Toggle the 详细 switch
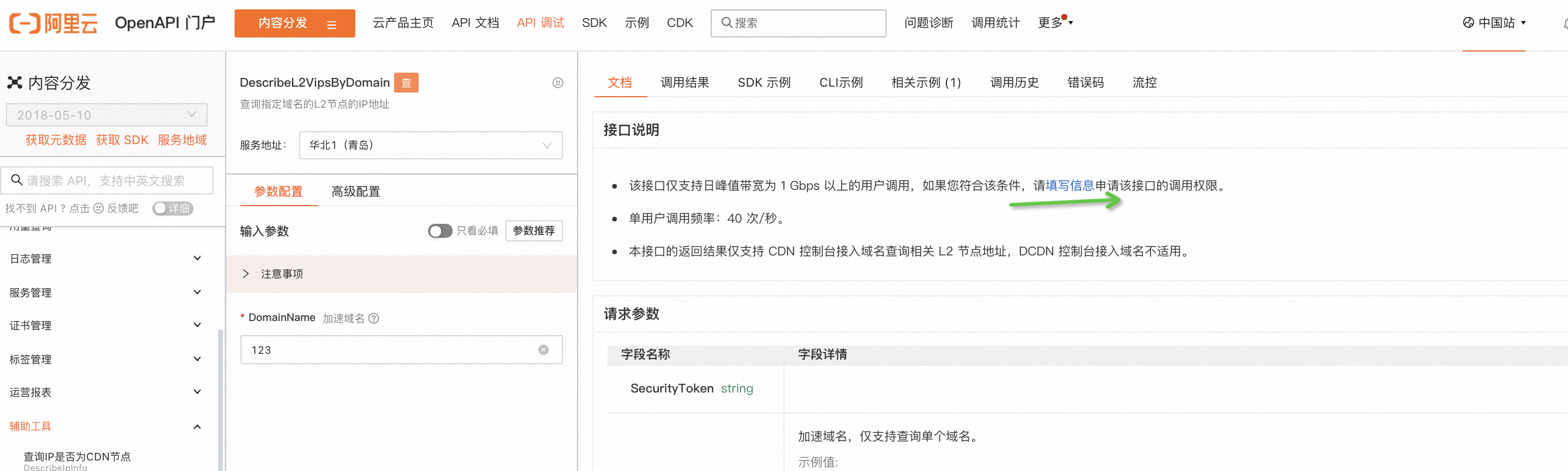The height and width of the screenshot is (471, 1568). [173, 209]
